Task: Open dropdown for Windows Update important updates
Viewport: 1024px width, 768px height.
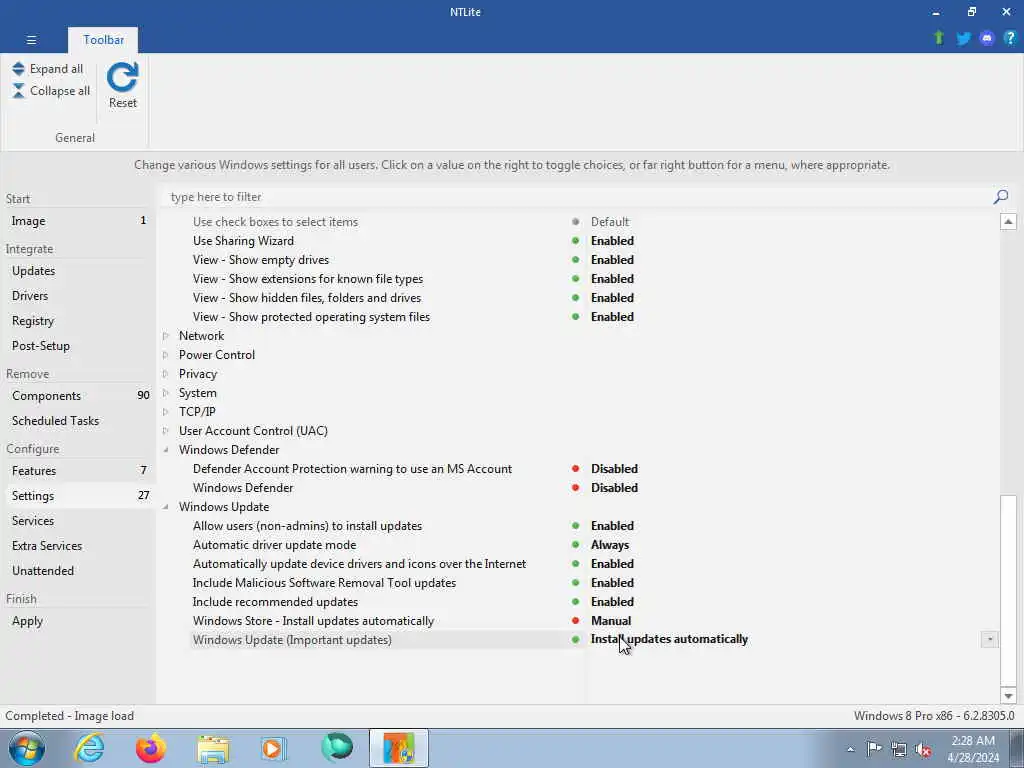Action: (989, 639)
